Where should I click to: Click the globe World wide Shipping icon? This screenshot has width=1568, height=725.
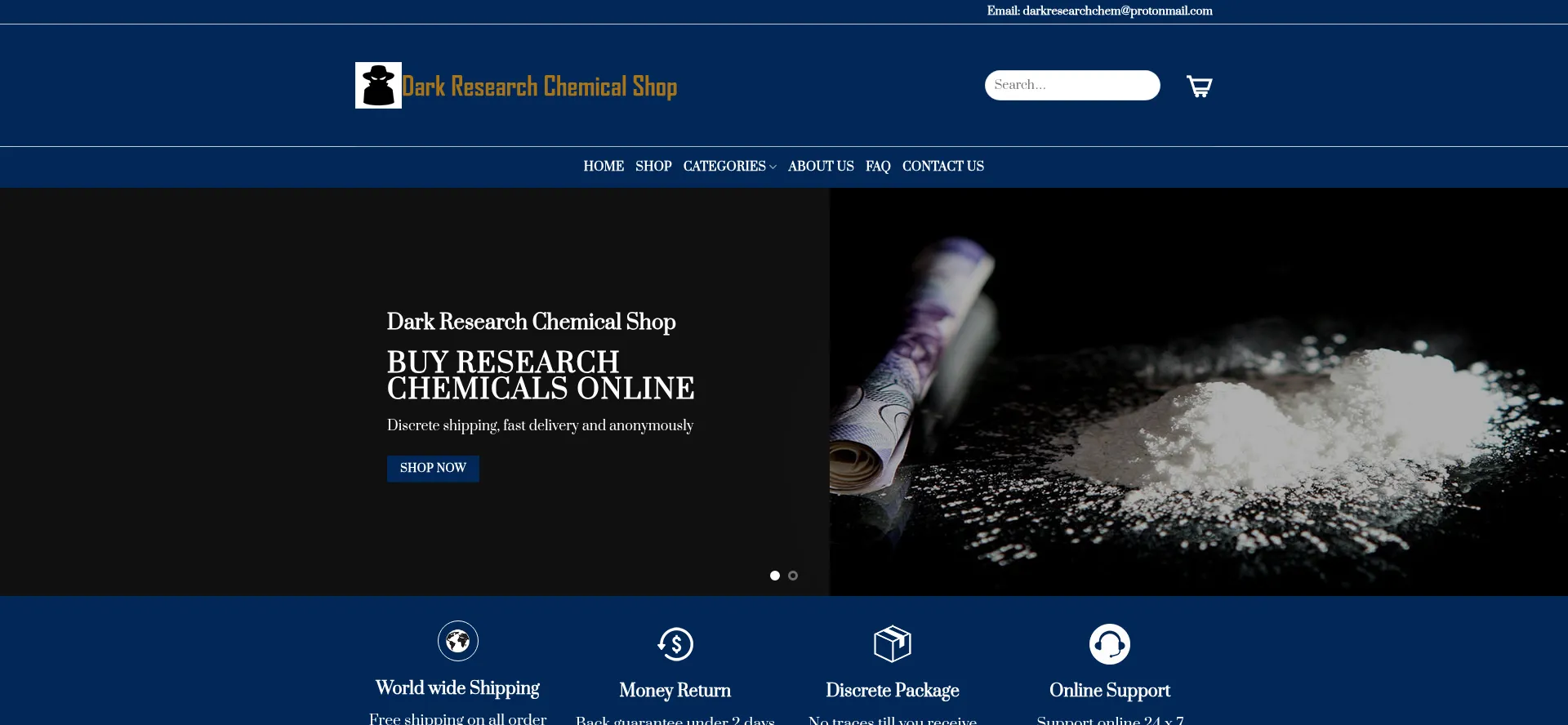457,641
